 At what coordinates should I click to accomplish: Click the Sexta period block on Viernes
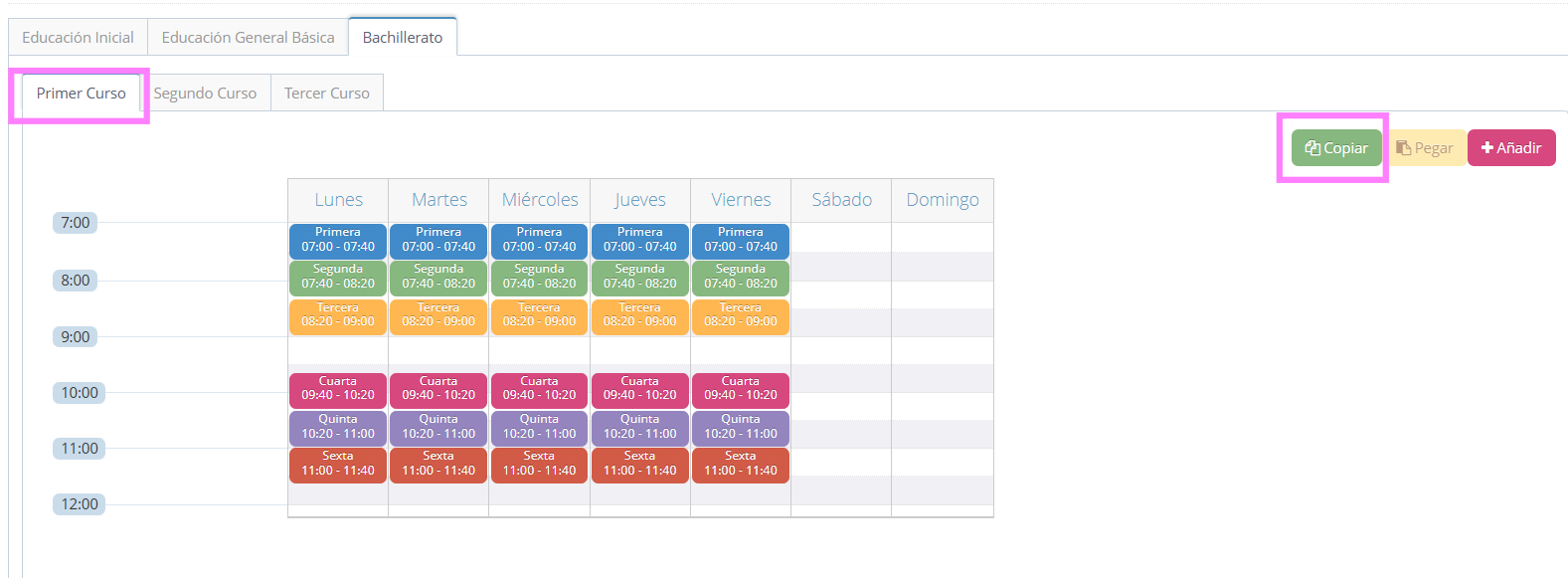click(x=741, y=465)
